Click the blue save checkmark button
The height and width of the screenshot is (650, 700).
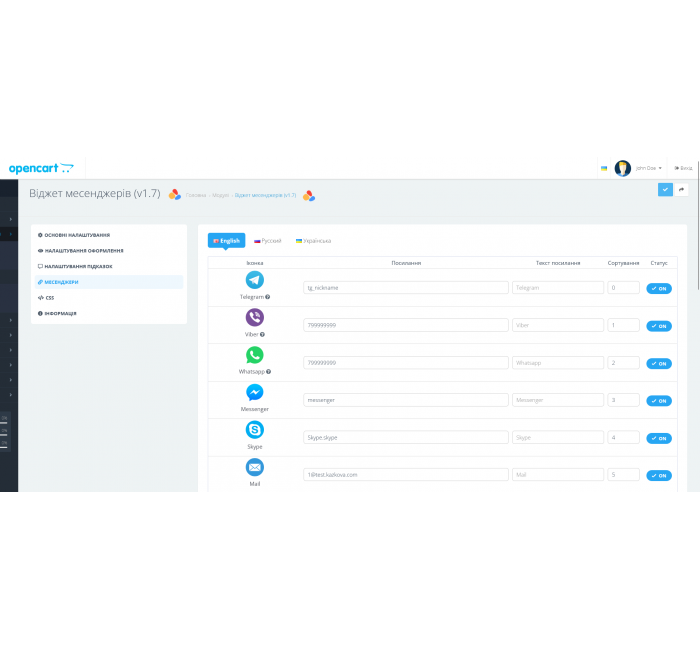tap(665, 190)
